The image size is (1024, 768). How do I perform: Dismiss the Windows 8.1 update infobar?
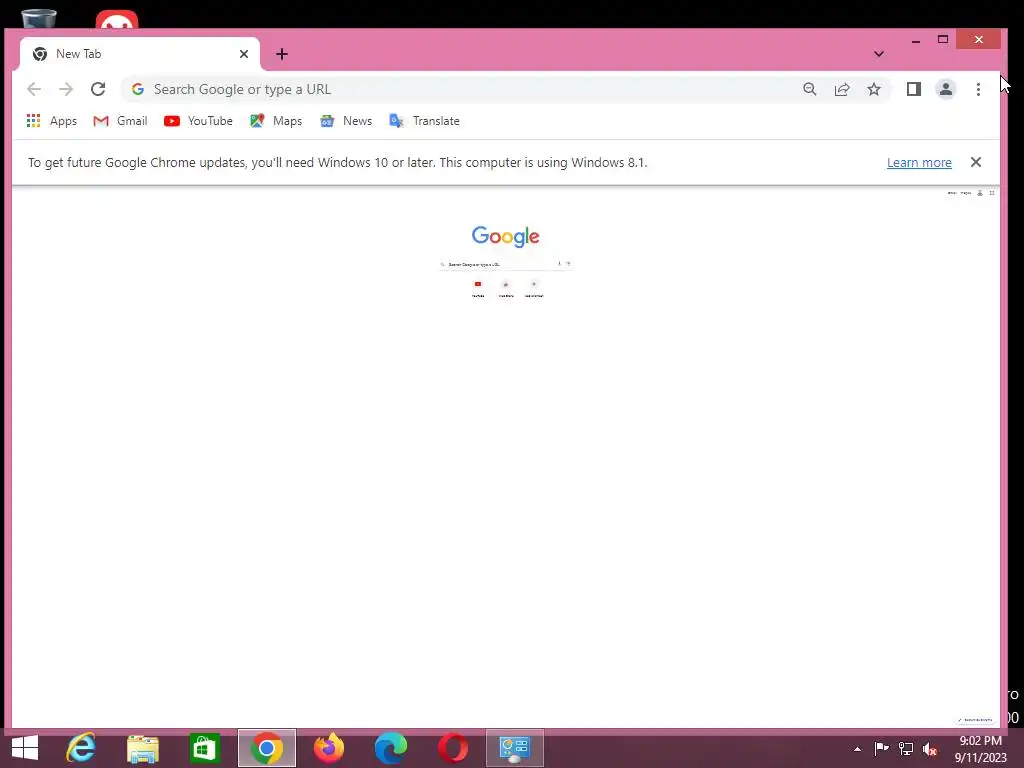coord(976,162)
